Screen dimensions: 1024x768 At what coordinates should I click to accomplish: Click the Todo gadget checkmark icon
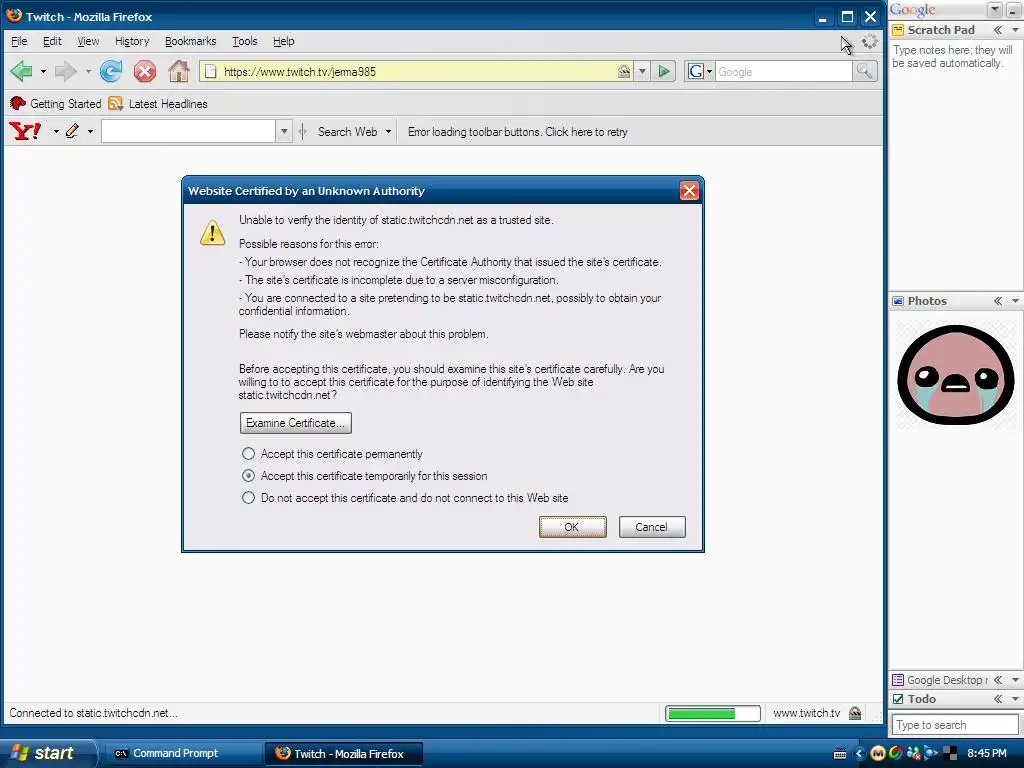[898, 699]
